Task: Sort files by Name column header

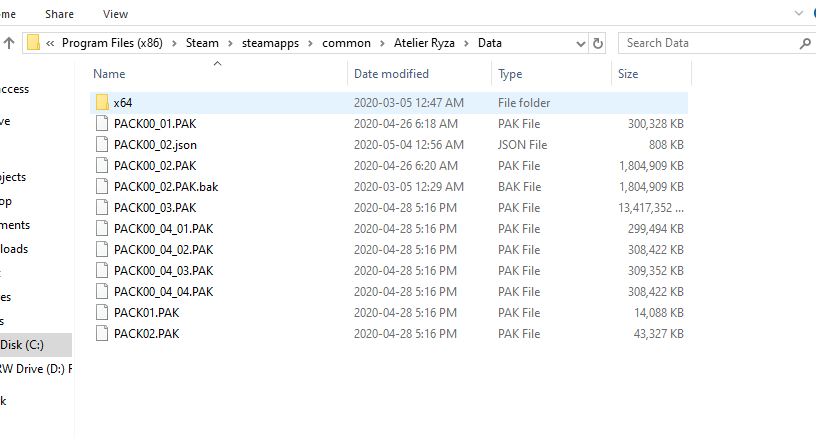Action: (x=109, y=74)
